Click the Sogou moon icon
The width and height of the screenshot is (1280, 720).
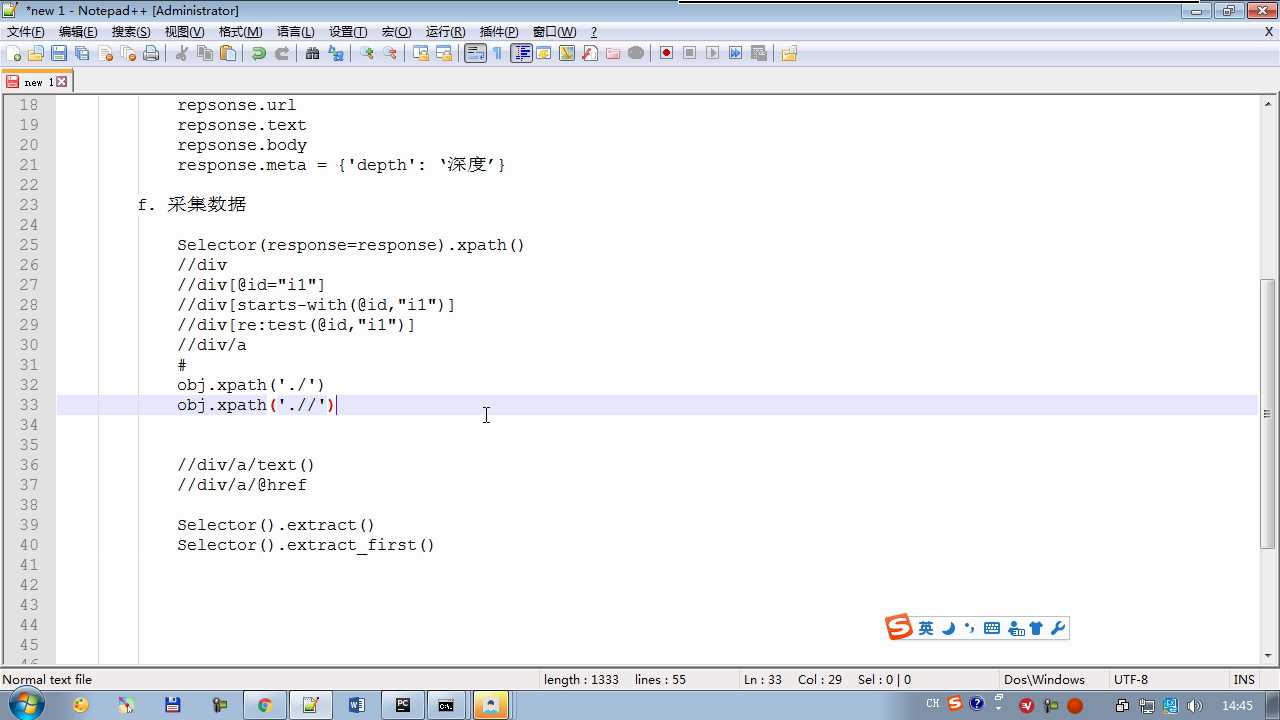pyautogui.click(x=948, y=628)
